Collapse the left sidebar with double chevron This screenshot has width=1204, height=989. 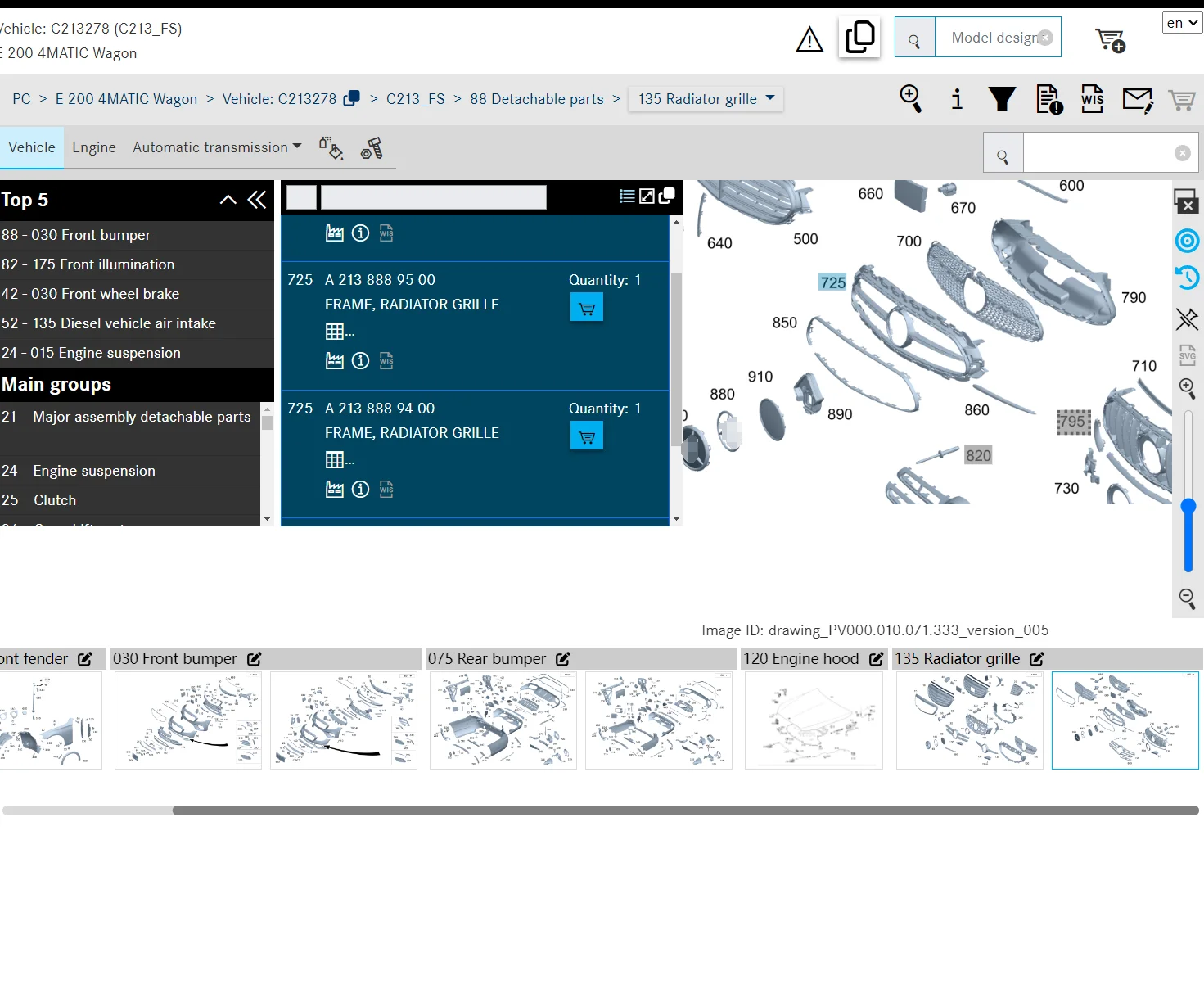[x=257, y=200]
